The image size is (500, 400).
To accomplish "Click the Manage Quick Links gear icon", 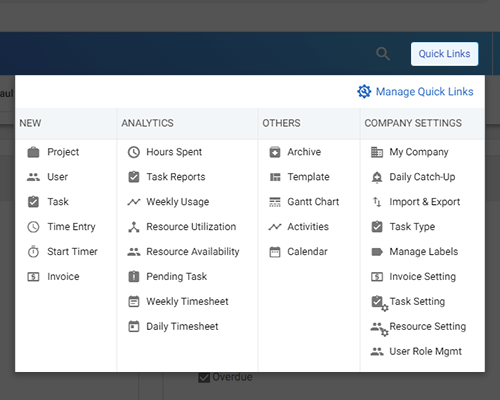I will click(x=364, y=91).
